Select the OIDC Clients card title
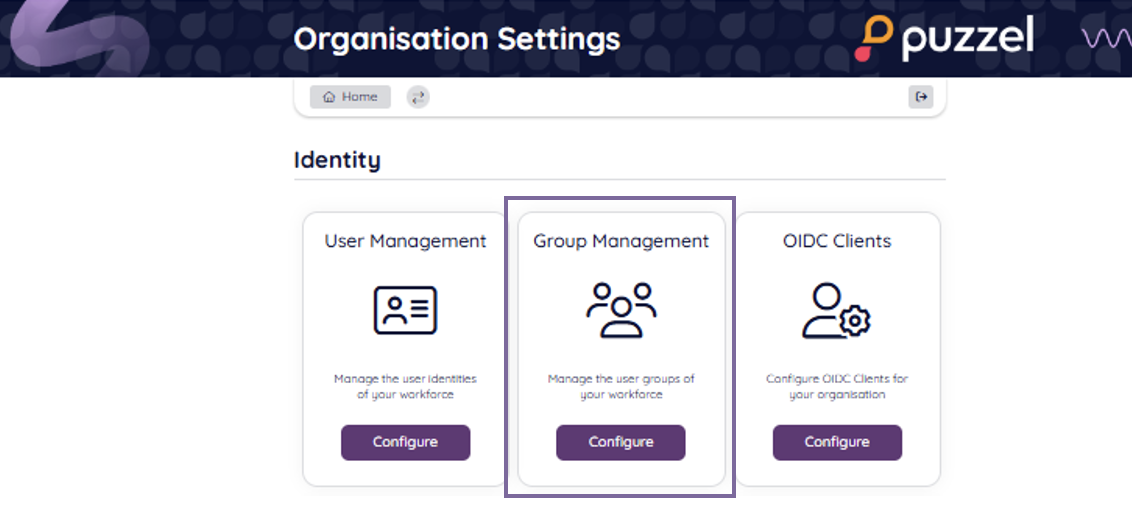This screenshot has width=1132, height=526. (x=837, y=241)
